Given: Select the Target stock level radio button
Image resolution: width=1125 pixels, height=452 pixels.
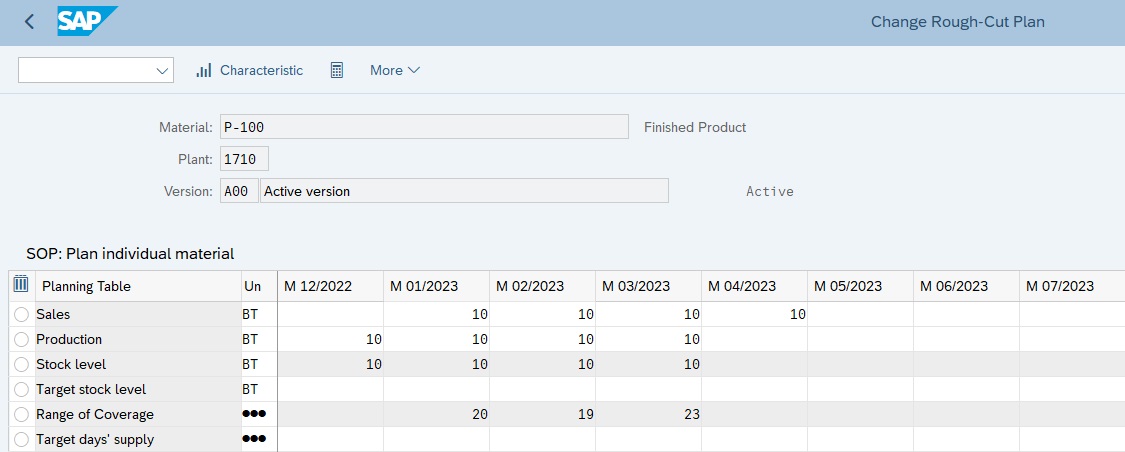Looking at the screenshot, I should (22, 389).
